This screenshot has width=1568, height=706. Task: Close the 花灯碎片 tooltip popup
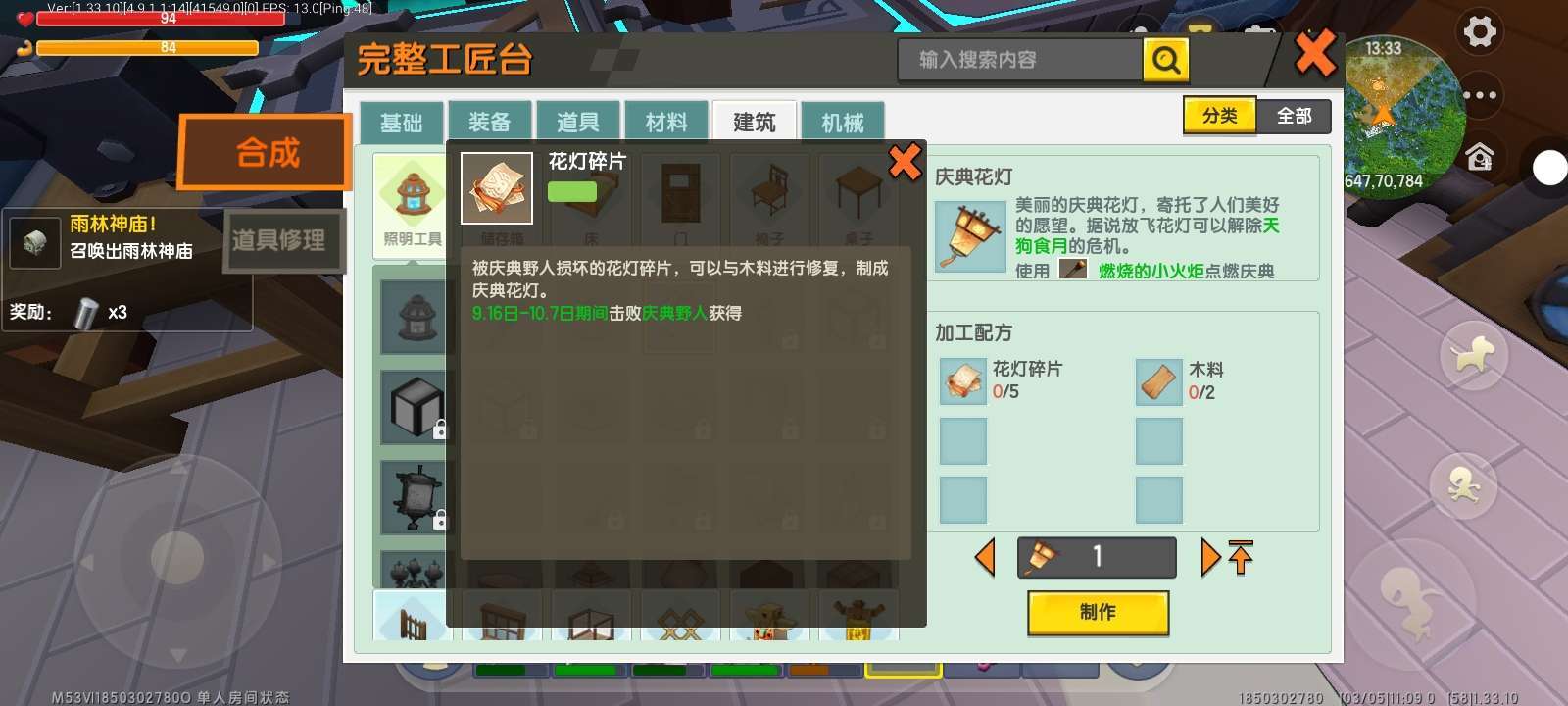(904, 162)
